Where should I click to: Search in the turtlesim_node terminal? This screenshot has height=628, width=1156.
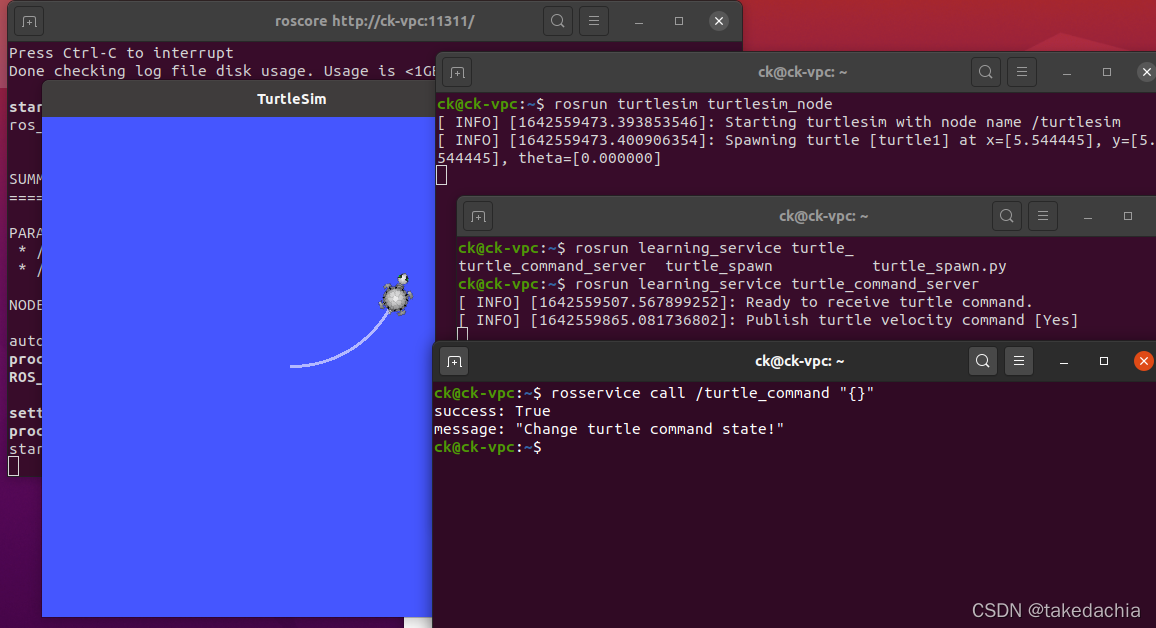(986, 72)
